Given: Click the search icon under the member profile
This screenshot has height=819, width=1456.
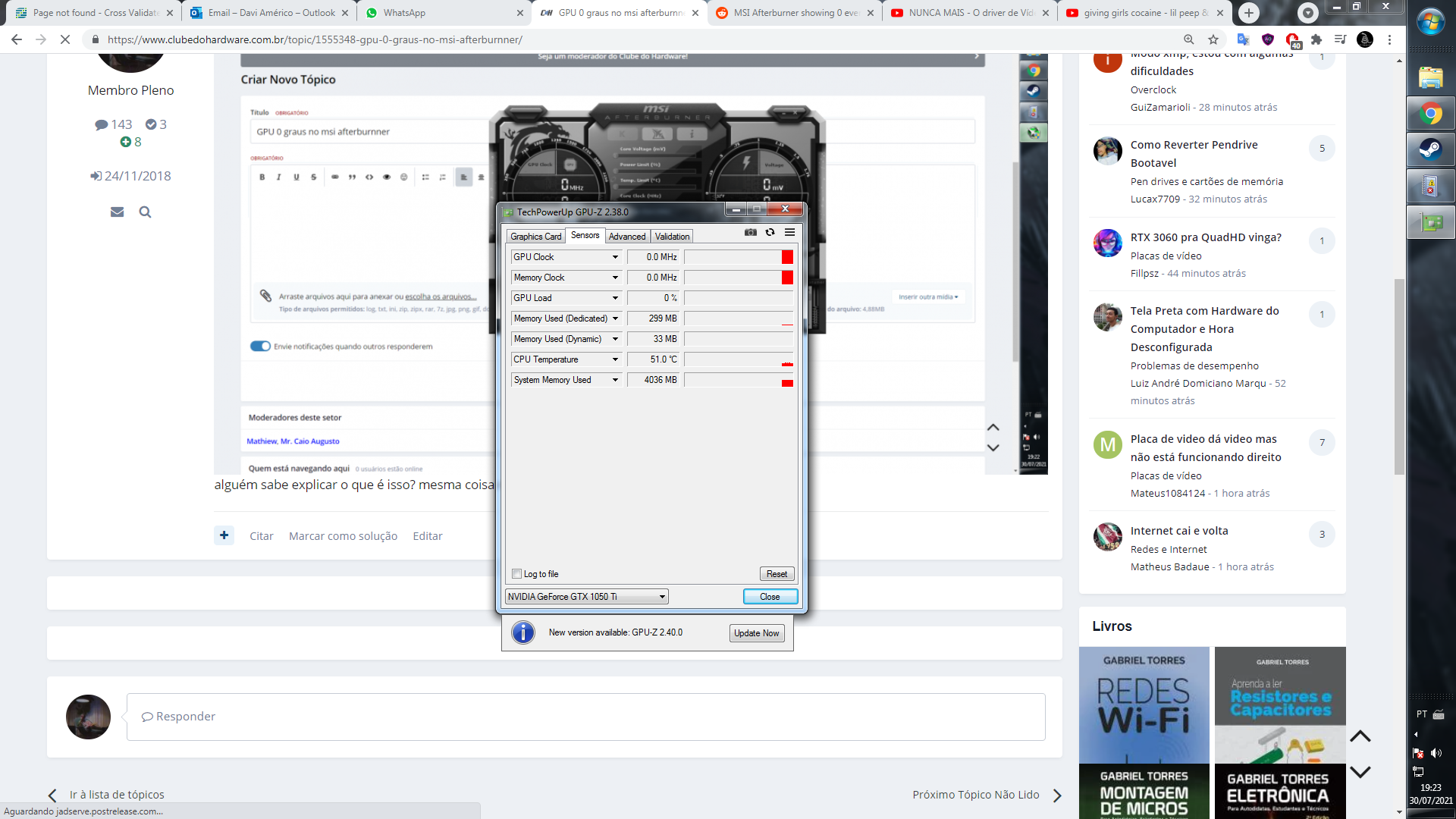Looking at the screenshot, I should click(145, 212).
